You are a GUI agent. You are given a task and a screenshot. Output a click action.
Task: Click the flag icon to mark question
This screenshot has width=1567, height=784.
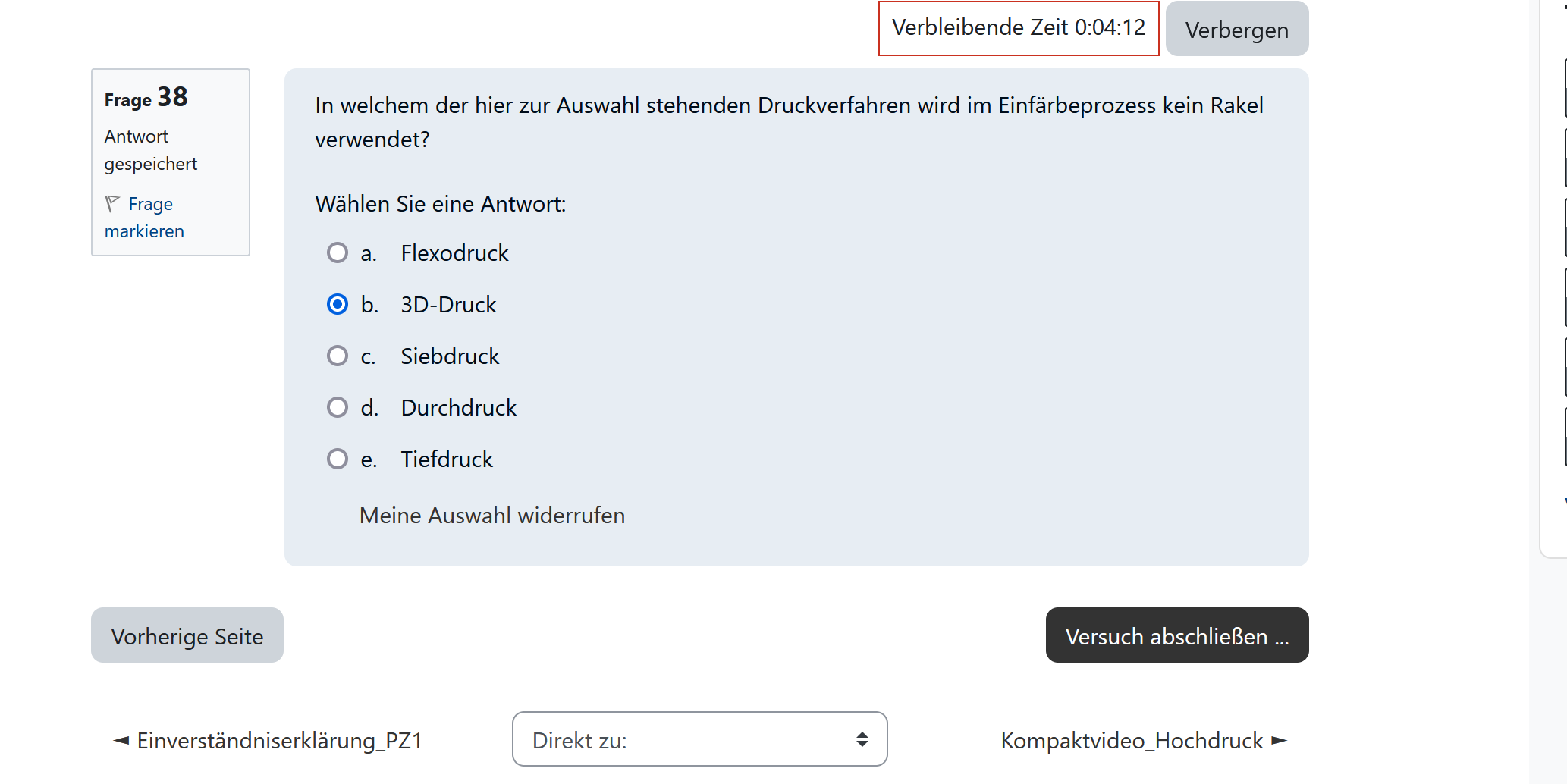tap(112, 203)
